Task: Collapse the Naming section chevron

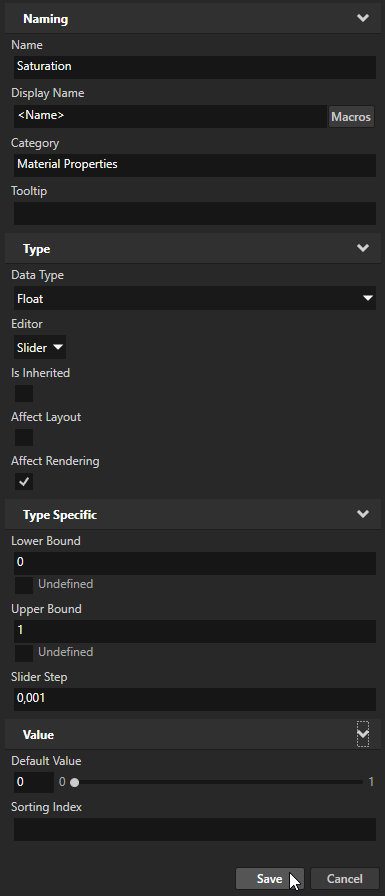Action: (363, 18)
